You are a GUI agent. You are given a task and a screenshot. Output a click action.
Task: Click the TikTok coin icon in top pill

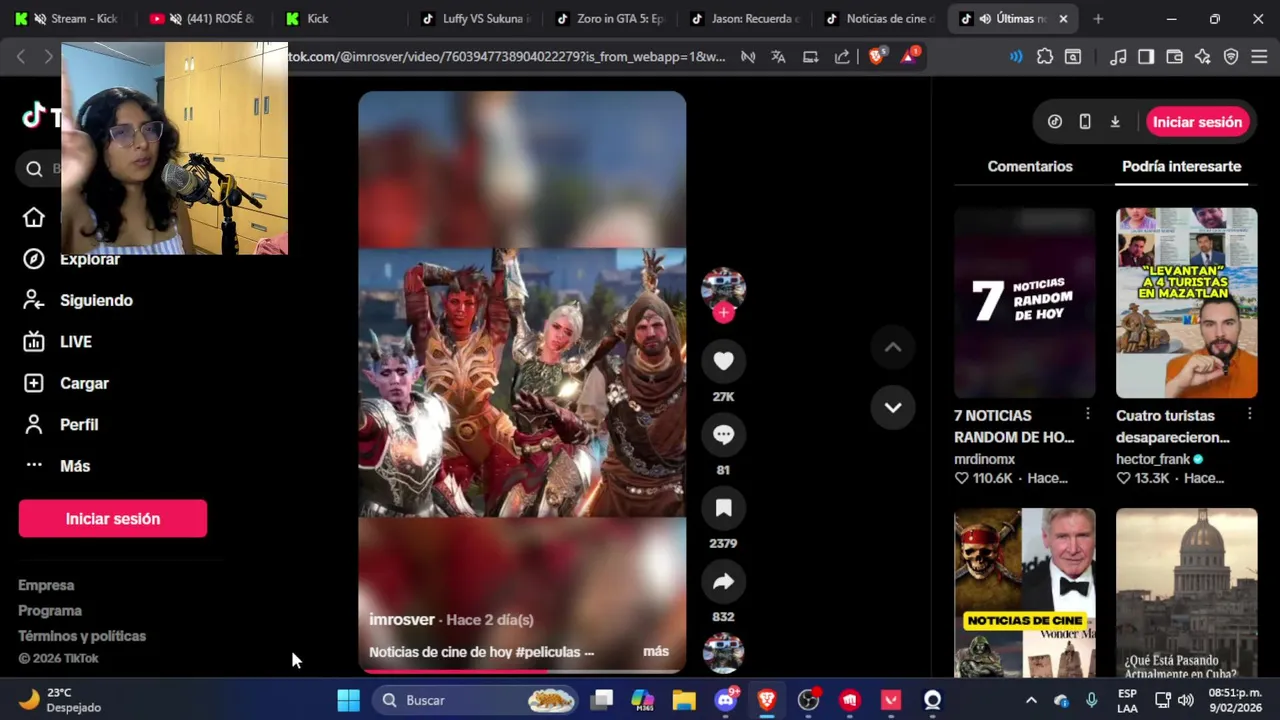(1055, 122)
